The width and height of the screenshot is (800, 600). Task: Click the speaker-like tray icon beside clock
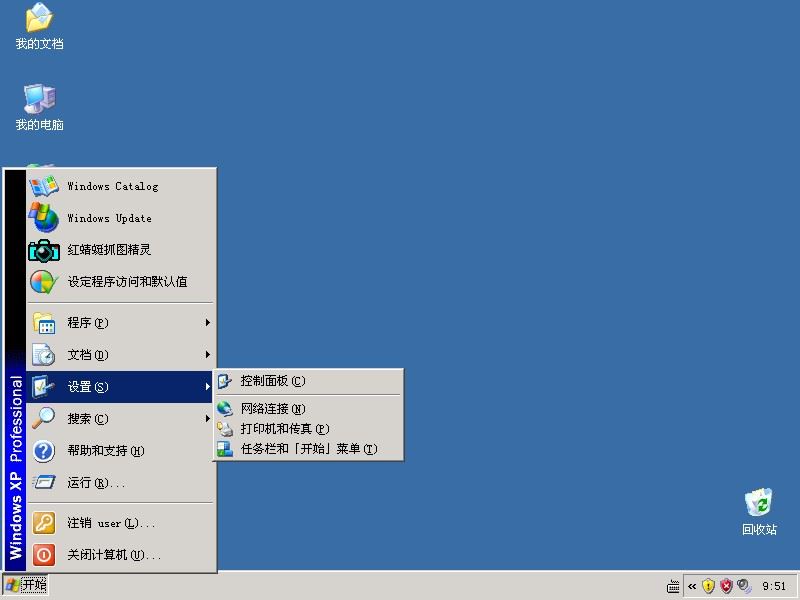(x=744, y=586)
